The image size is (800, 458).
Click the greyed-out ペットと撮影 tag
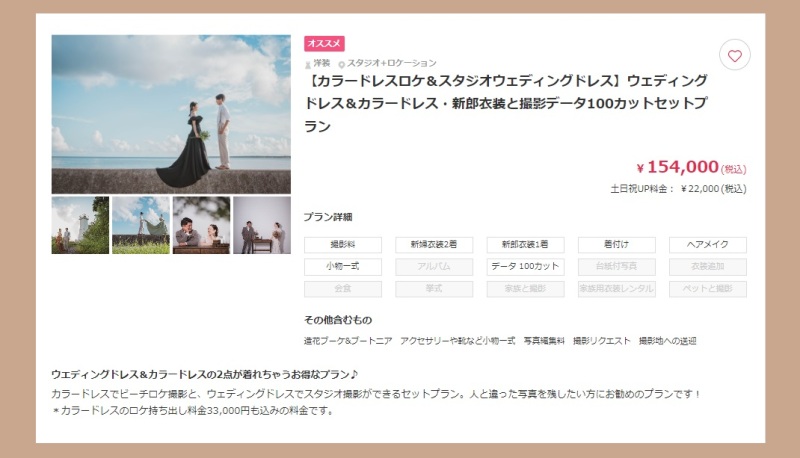coord(707,289)
